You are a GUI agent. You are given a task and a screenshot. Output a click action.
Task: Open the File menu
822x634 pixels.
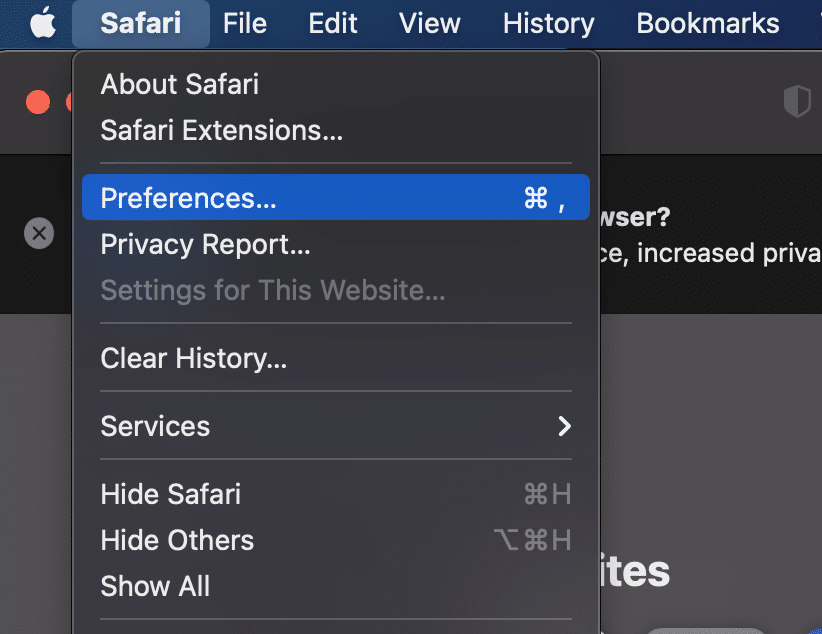pyautogui.click(x=244, y=22)
